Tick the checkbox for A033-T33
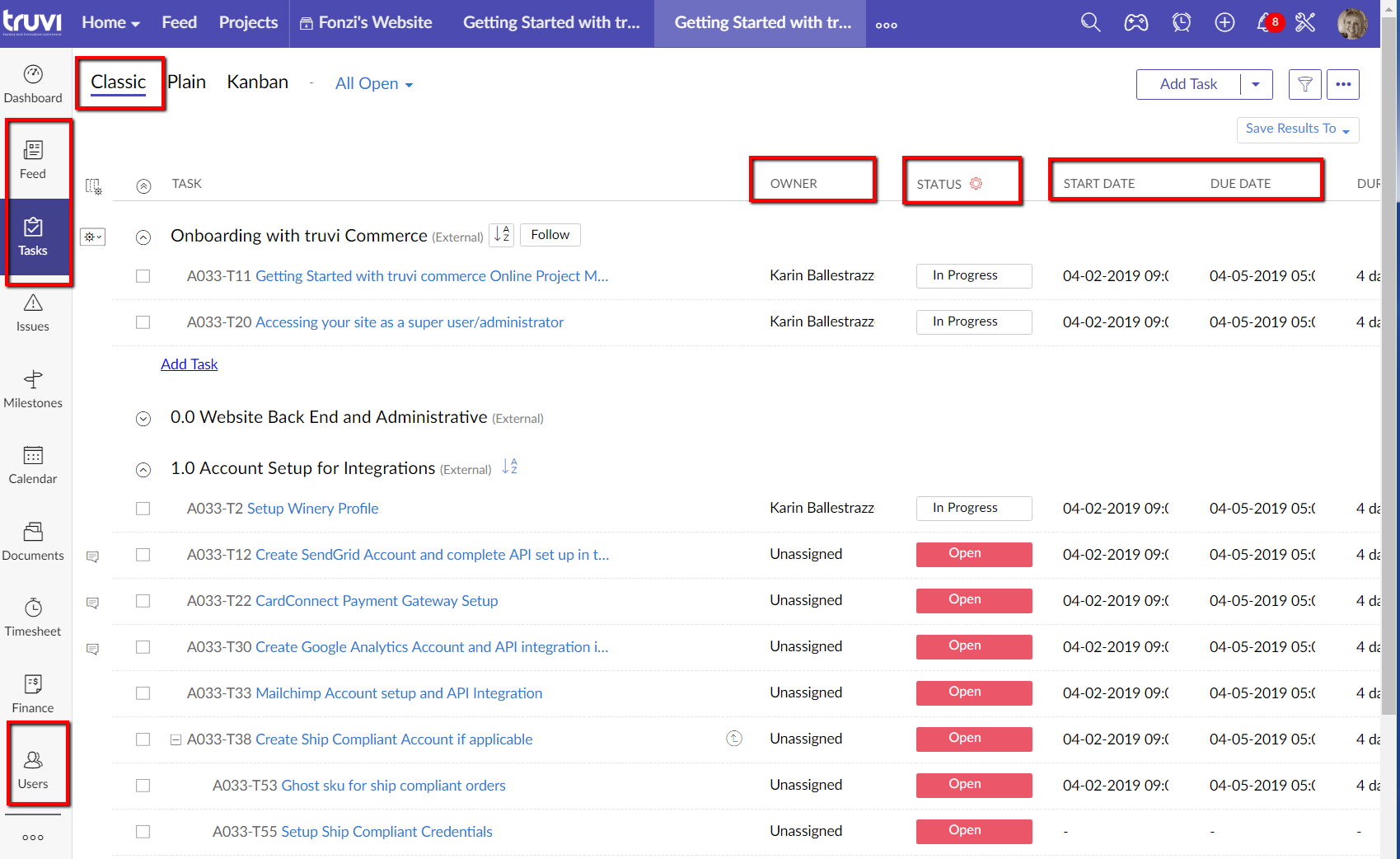 click(x=143, y=693)
